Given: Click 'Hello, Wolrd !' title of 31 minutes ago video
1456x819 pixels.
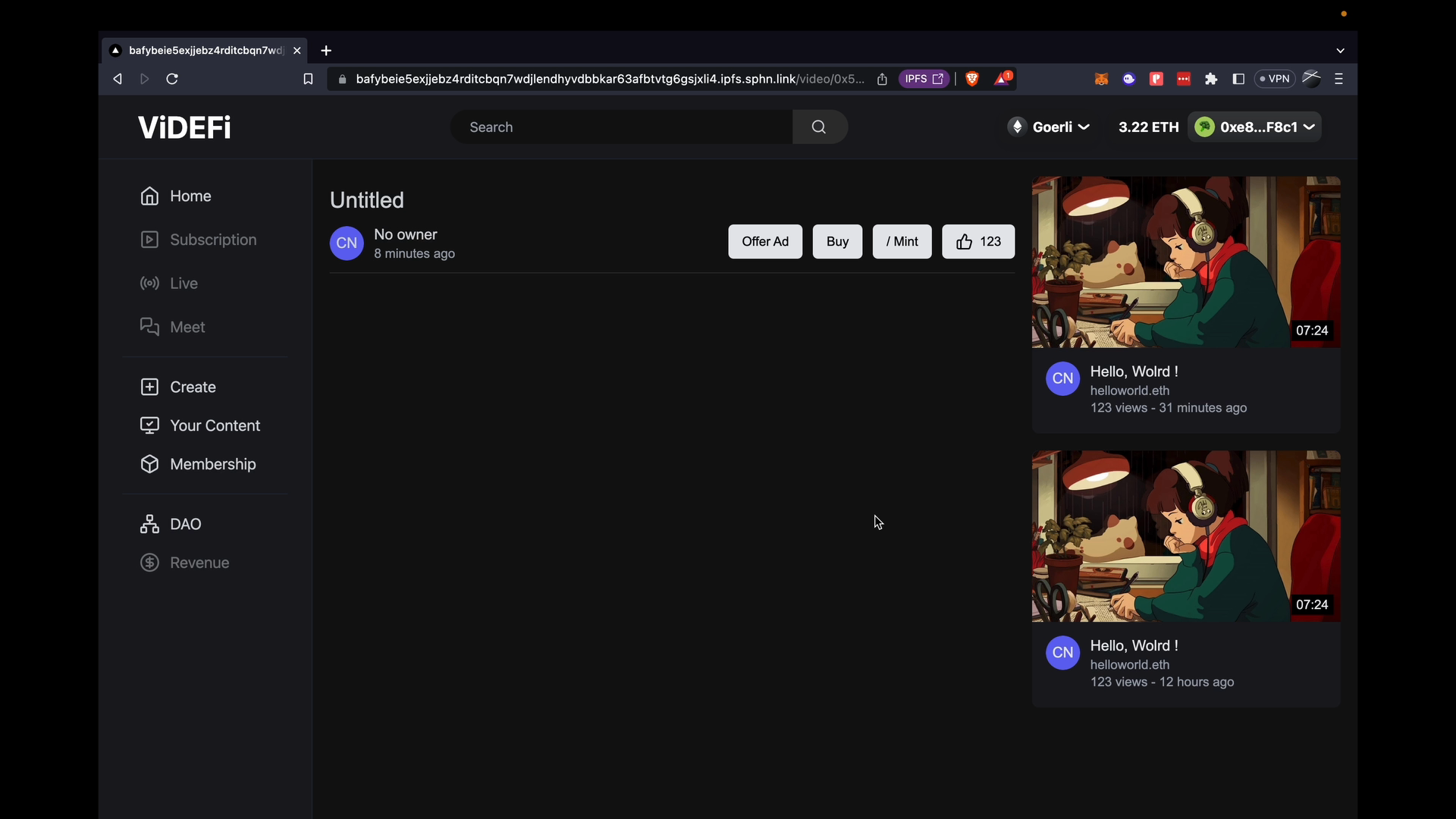Looking at the screenshot, I should 1134,372.
